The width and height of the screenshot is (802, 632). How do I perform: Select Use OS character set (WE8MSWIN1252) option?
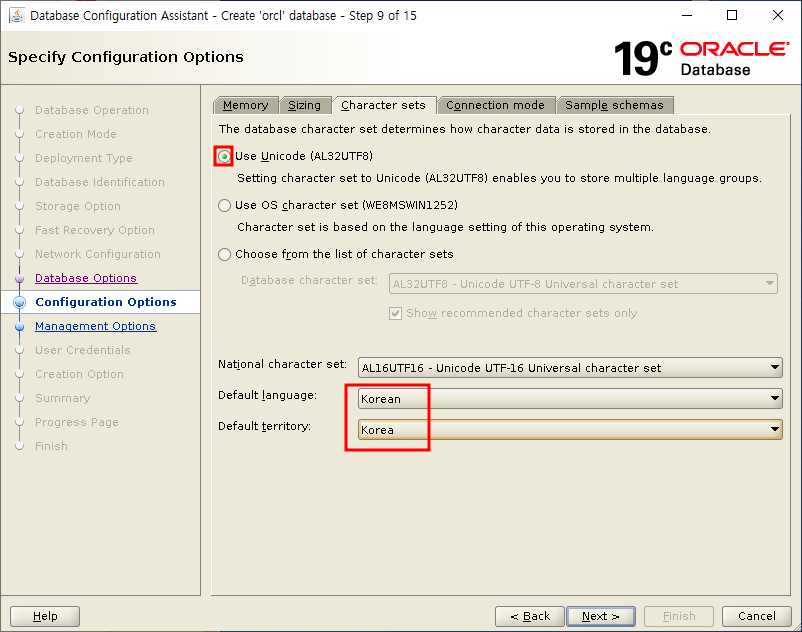point(225,206)
